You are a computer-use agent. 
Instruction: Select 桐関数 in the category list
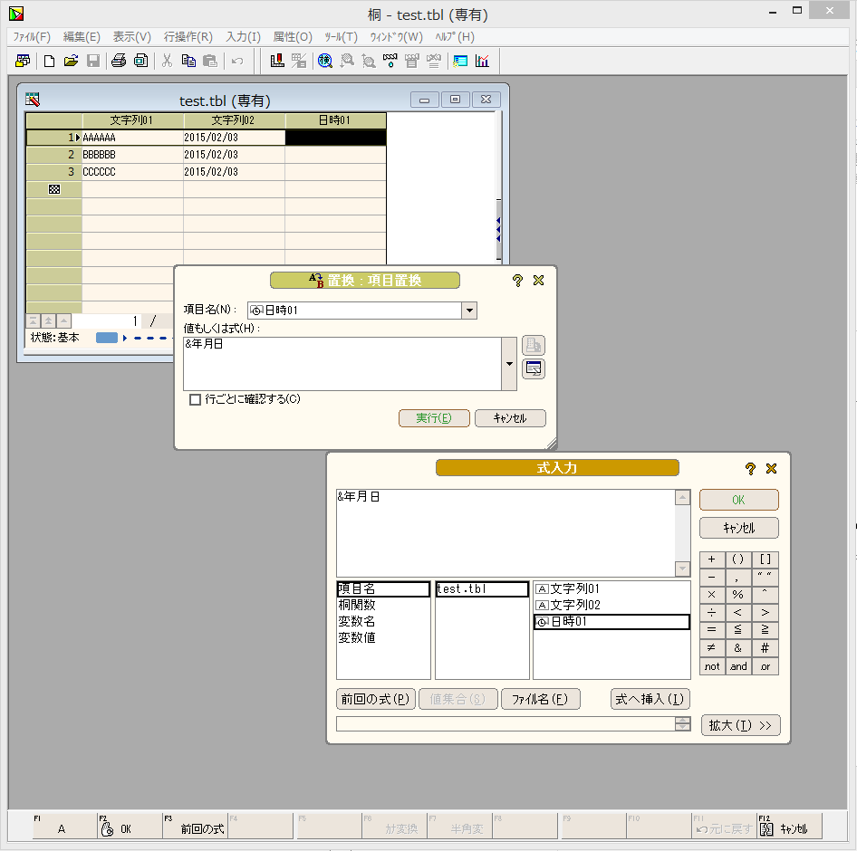357,605
